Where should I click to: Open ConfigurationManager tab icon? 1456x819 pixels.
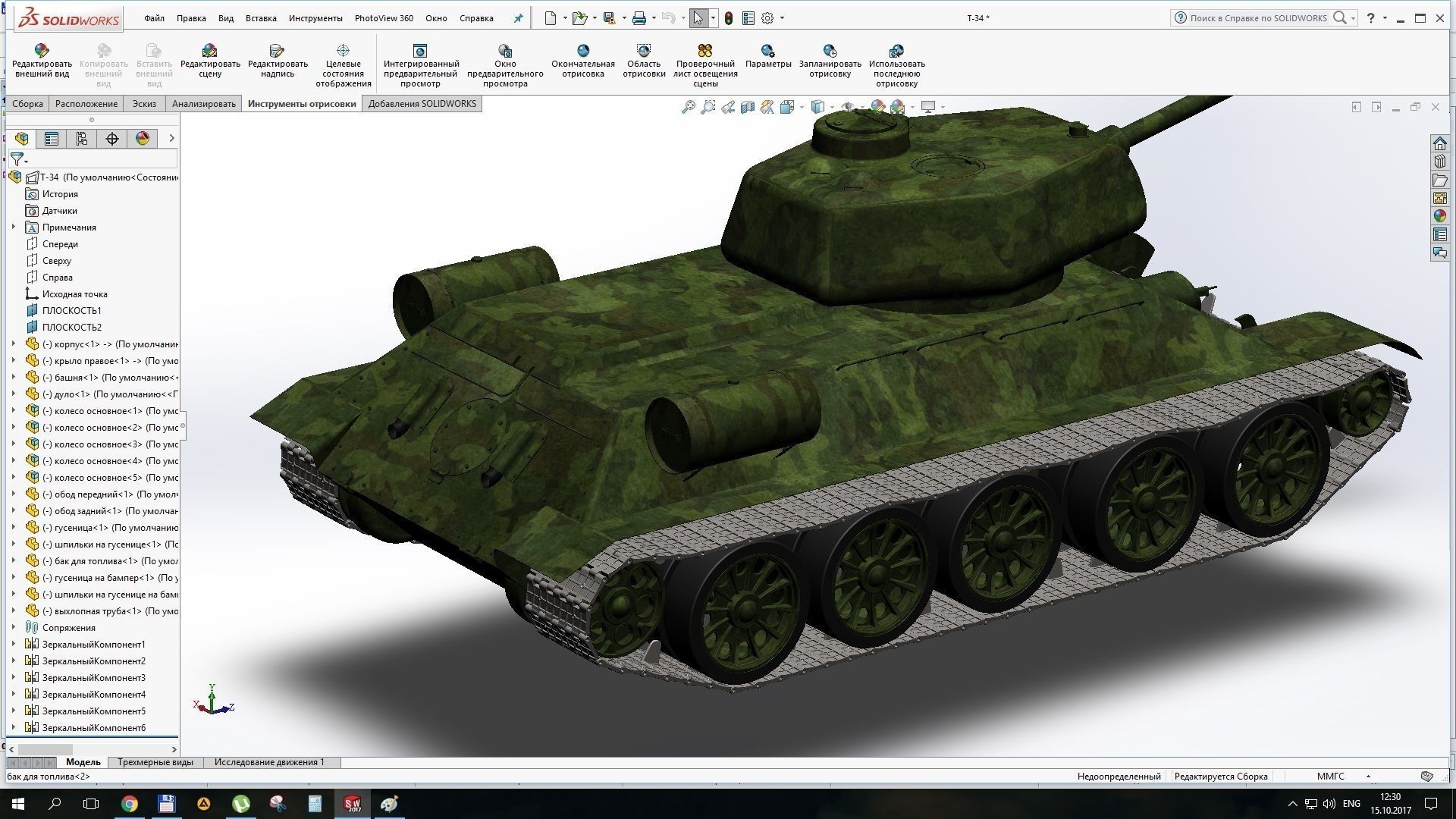[x=82, y=138]
